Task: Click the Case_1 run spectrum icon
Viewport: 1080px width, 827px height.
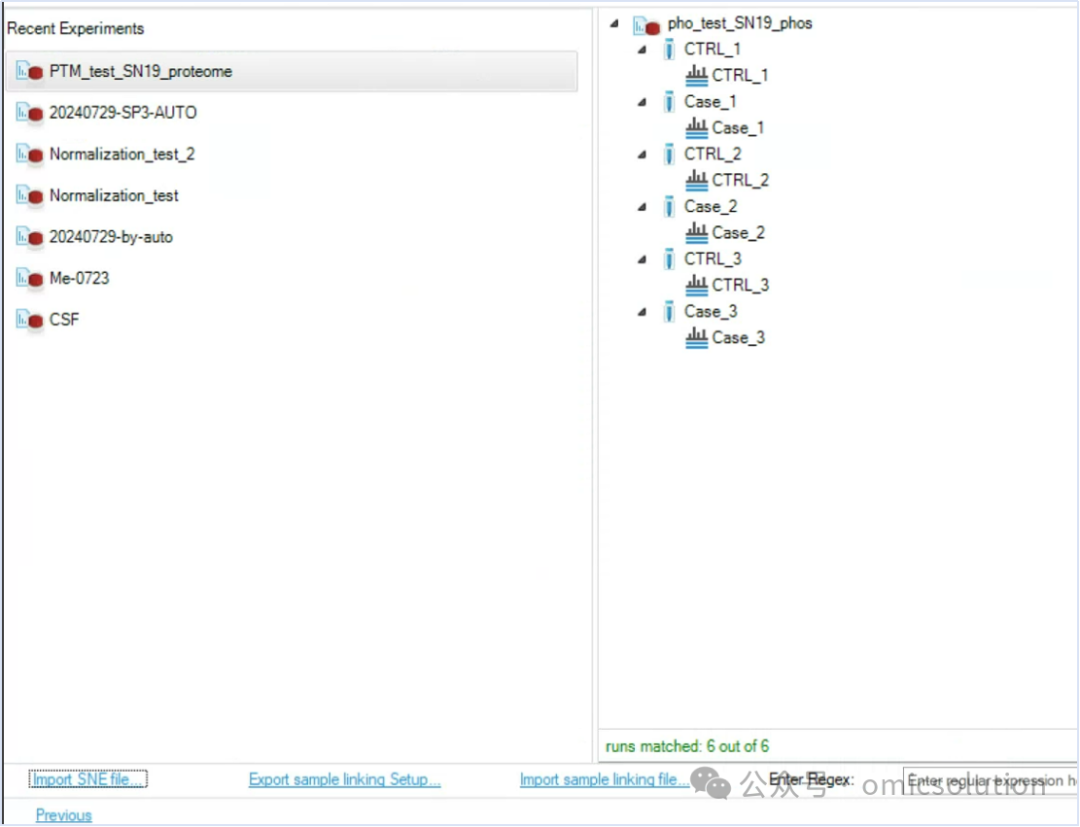Action: [x=696, y=127]
